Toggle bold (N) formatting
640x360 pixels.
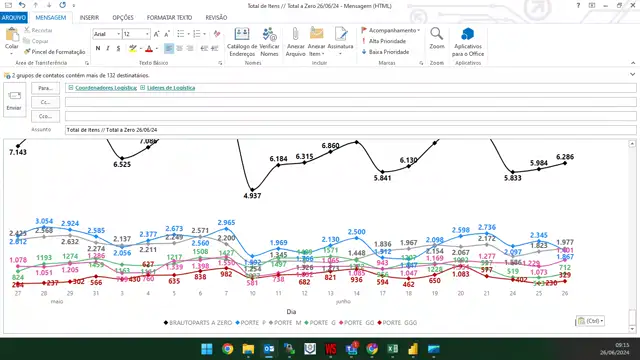point(98,48)
